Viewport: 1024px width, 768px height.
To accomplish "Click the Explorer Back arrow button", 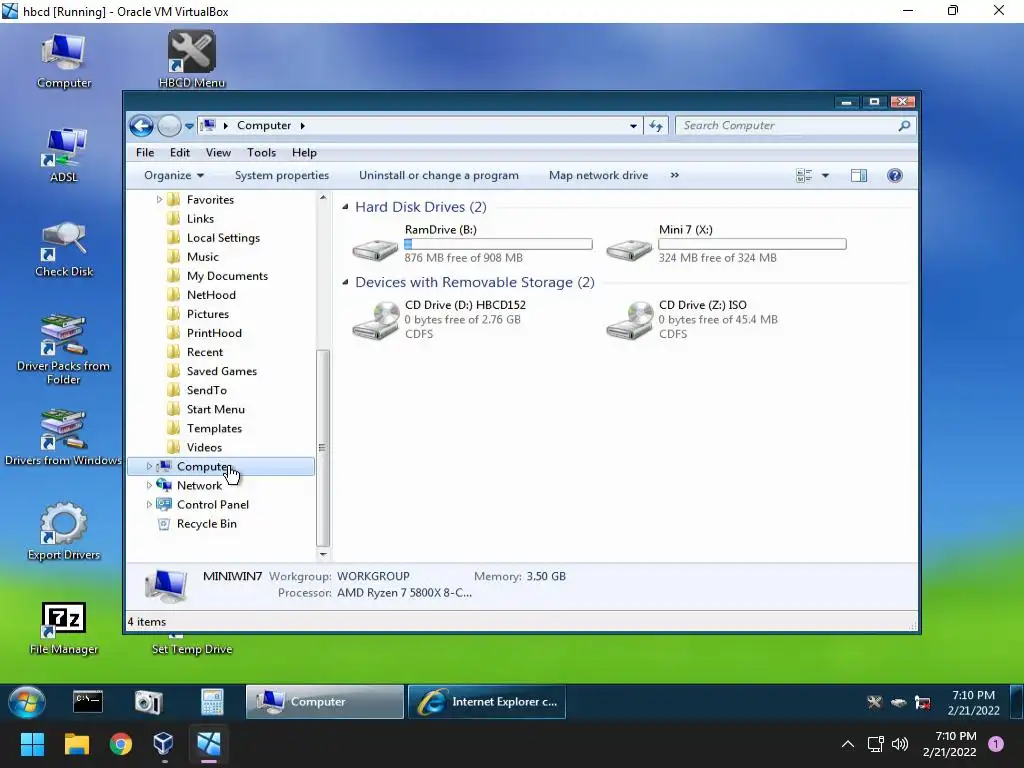I will (x=141, y=125).
